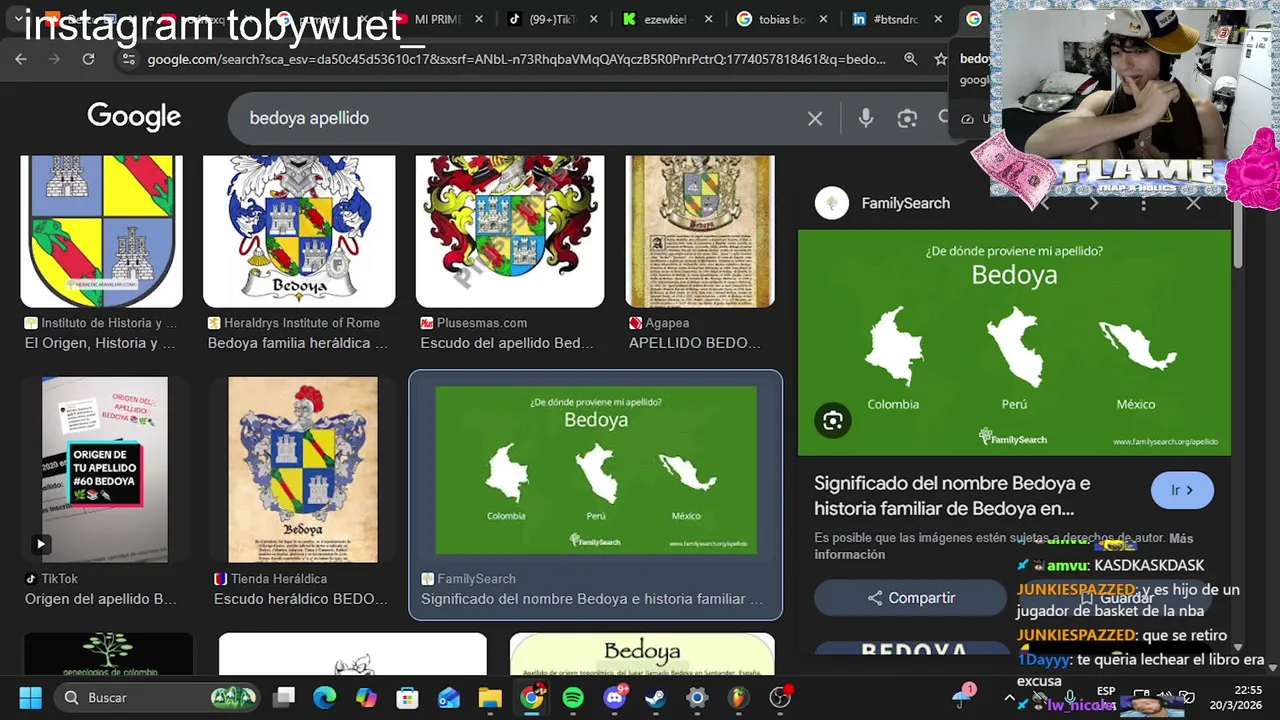Open FL Studio fruit icon in taskbar
The height and width of the screenshot is (720, 1280).
pyautogui.click(x=738, y=697)
